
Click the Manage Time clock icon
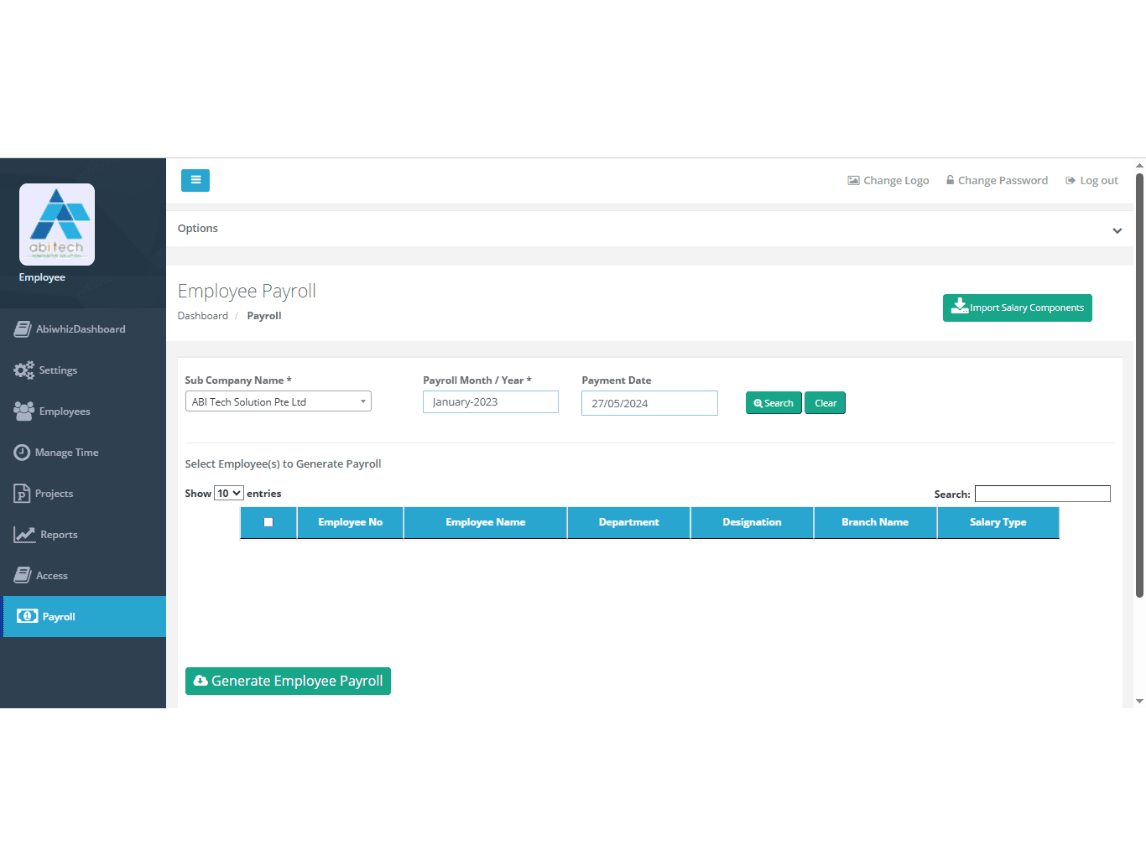(22, 452)
